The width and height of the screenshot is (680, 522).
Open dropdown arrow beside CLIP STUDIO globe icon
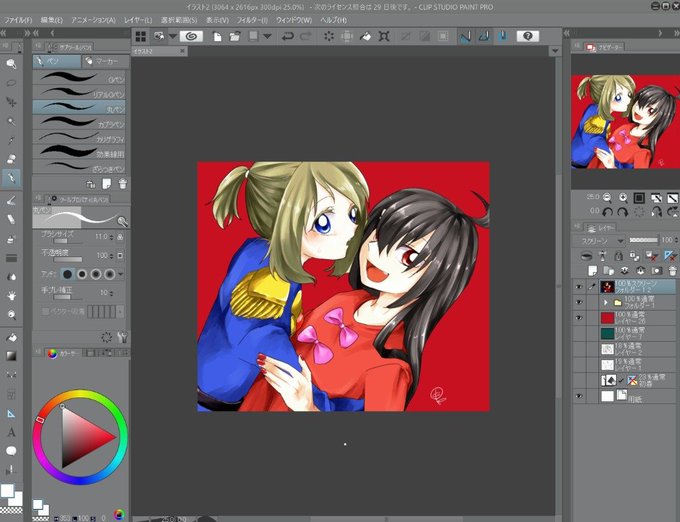172,36
